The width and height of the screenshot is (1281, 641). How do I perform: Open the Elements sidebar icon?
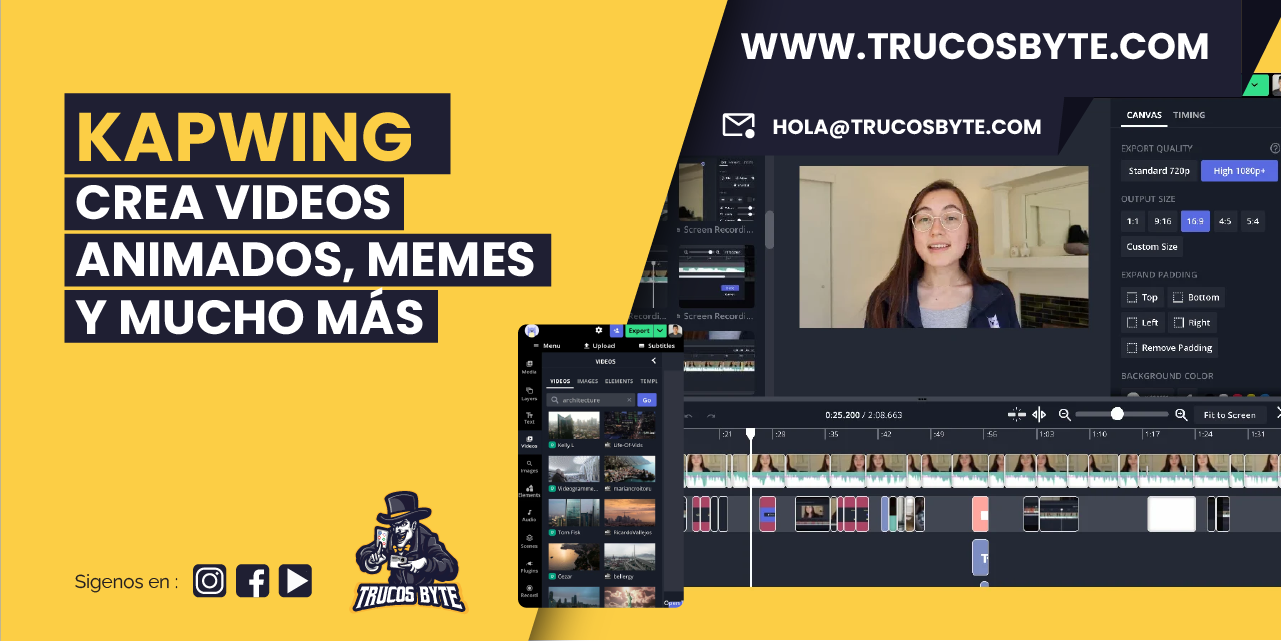tap(529, 491)
